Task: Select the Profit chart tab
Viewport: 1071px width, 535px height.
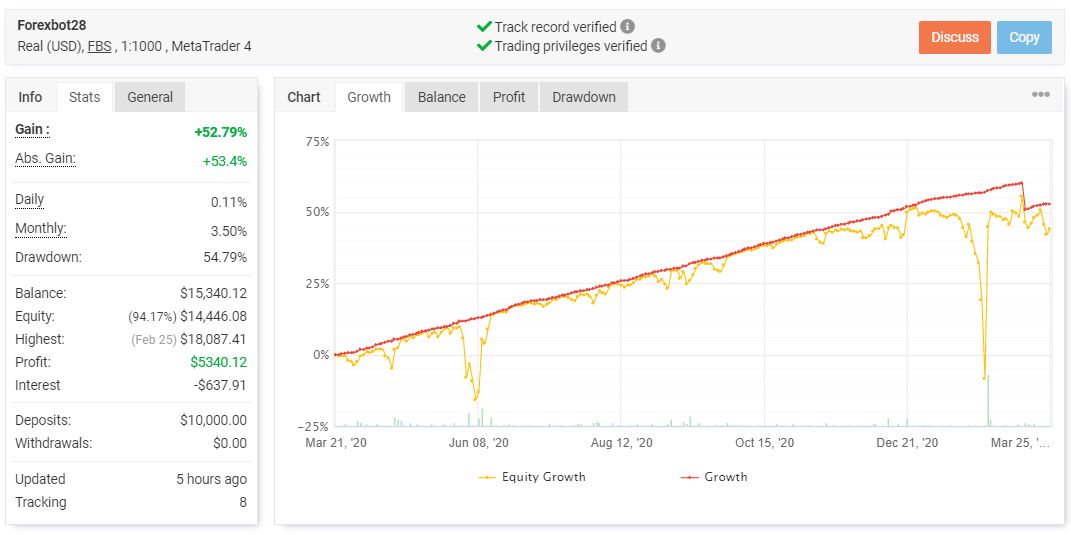Action: [509, 97]
